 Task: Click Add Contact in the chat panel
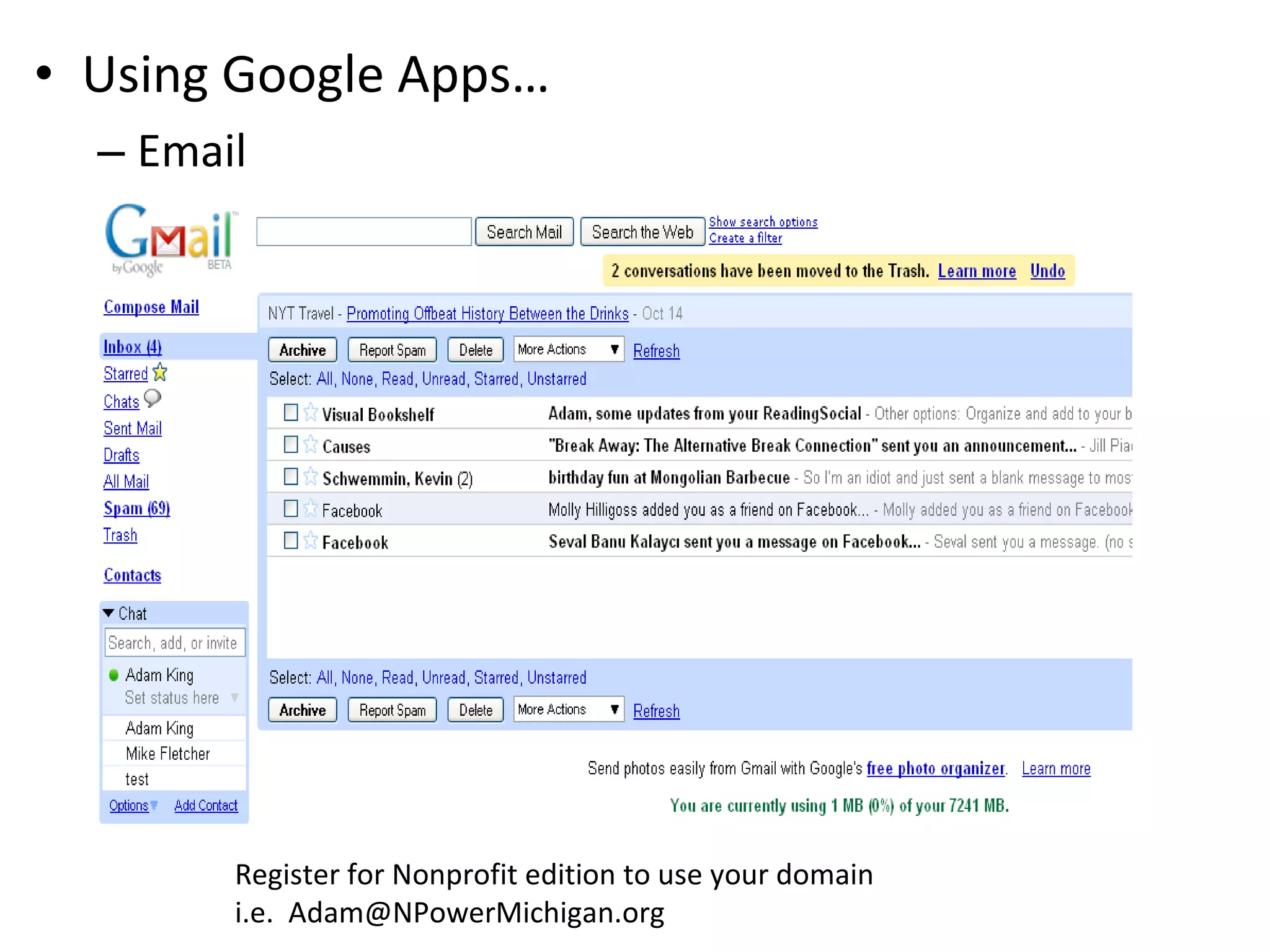[x=206, y=806]
